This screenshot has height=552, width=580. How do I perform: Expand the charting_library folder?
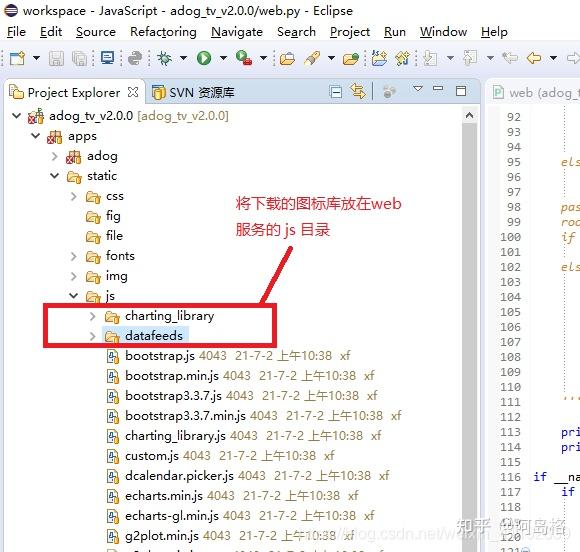click(92, 316)
